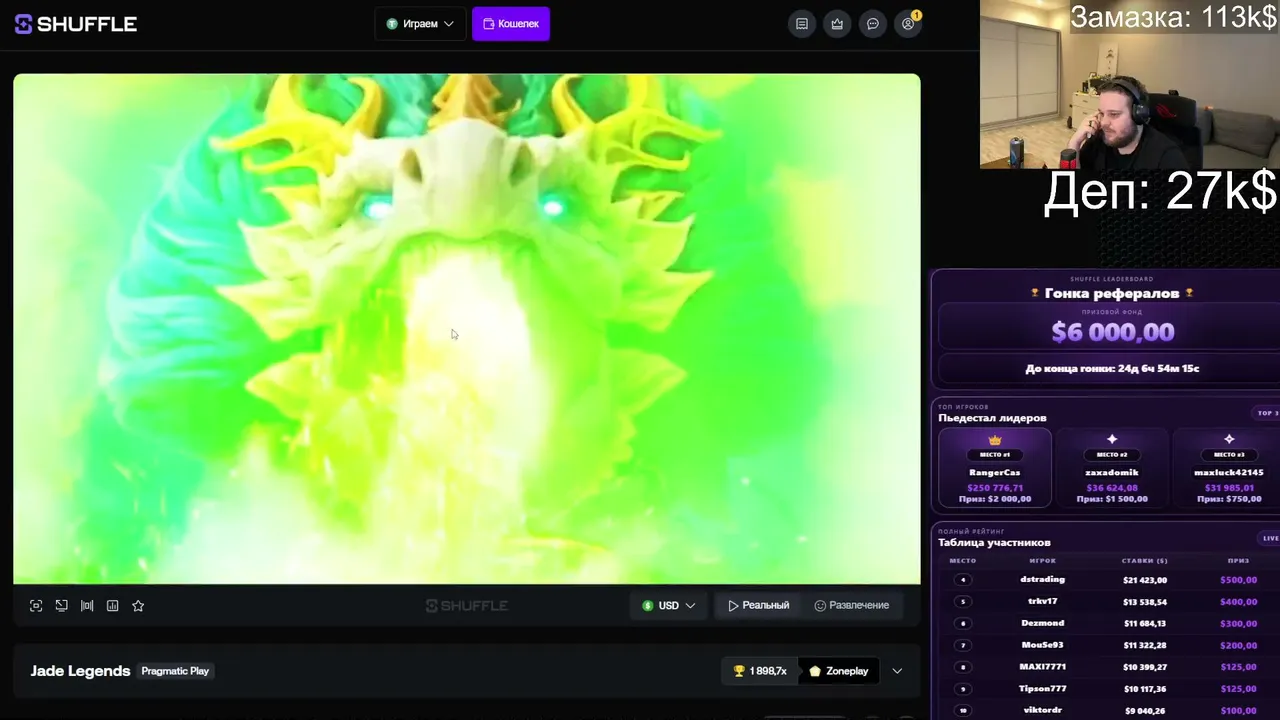The height and width of the screenshot is (720, 1280).
Task: Click the TOP 3 badge
Action: click(x=1267, y=413)
